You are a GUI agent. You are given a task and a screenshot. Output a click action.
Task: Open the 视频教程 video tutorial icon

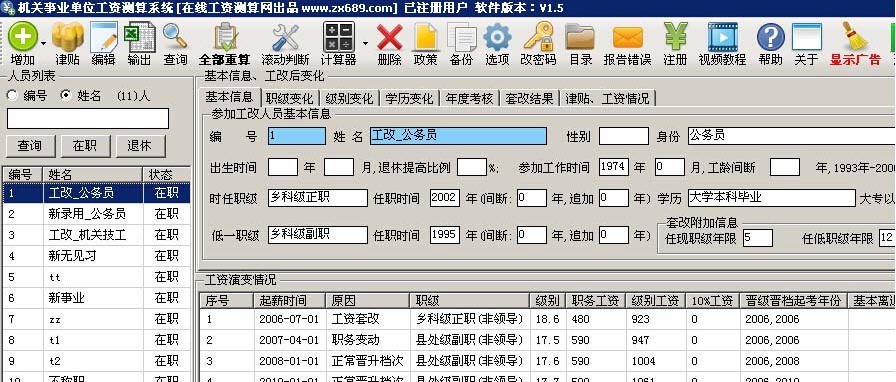[x=722, y=37]
